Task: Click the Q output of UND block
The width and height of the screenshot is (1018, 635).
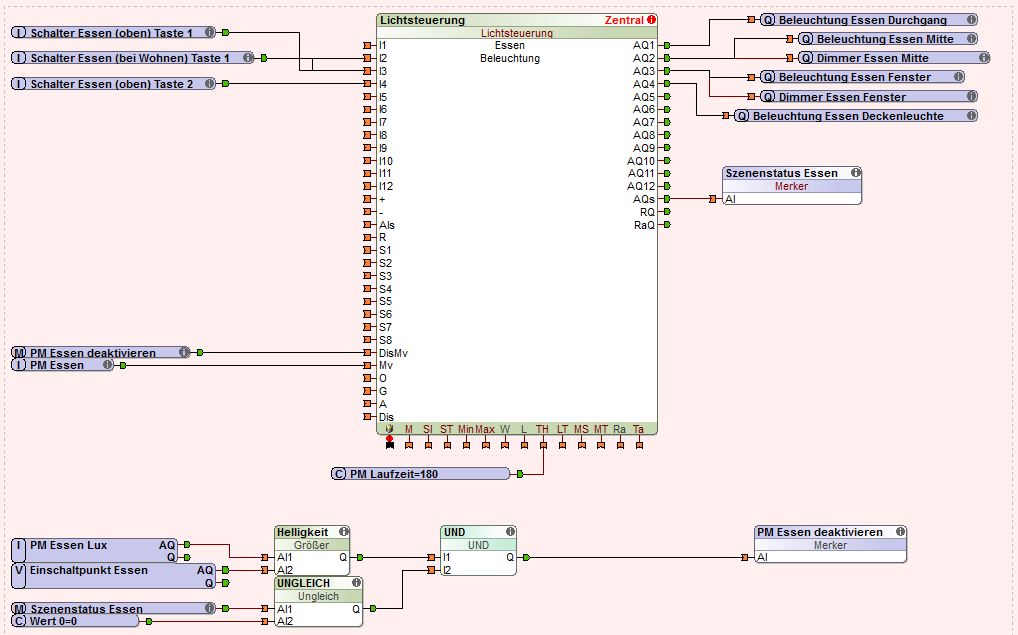Action: tap(527, 557)
